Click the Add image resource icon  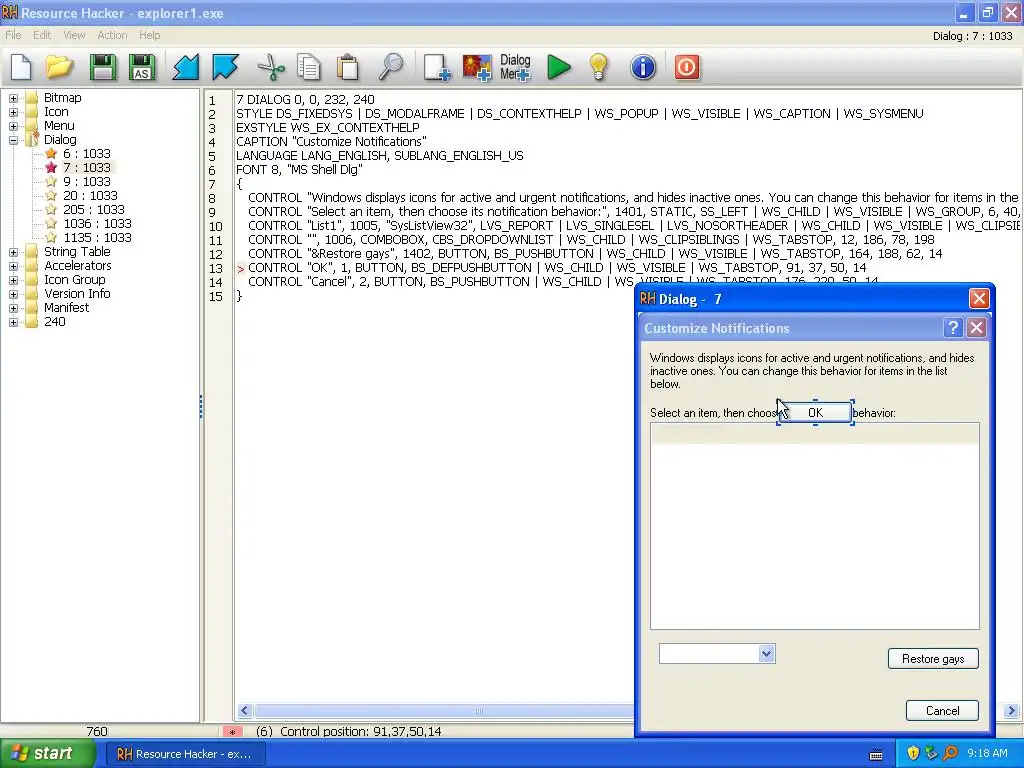477,67
